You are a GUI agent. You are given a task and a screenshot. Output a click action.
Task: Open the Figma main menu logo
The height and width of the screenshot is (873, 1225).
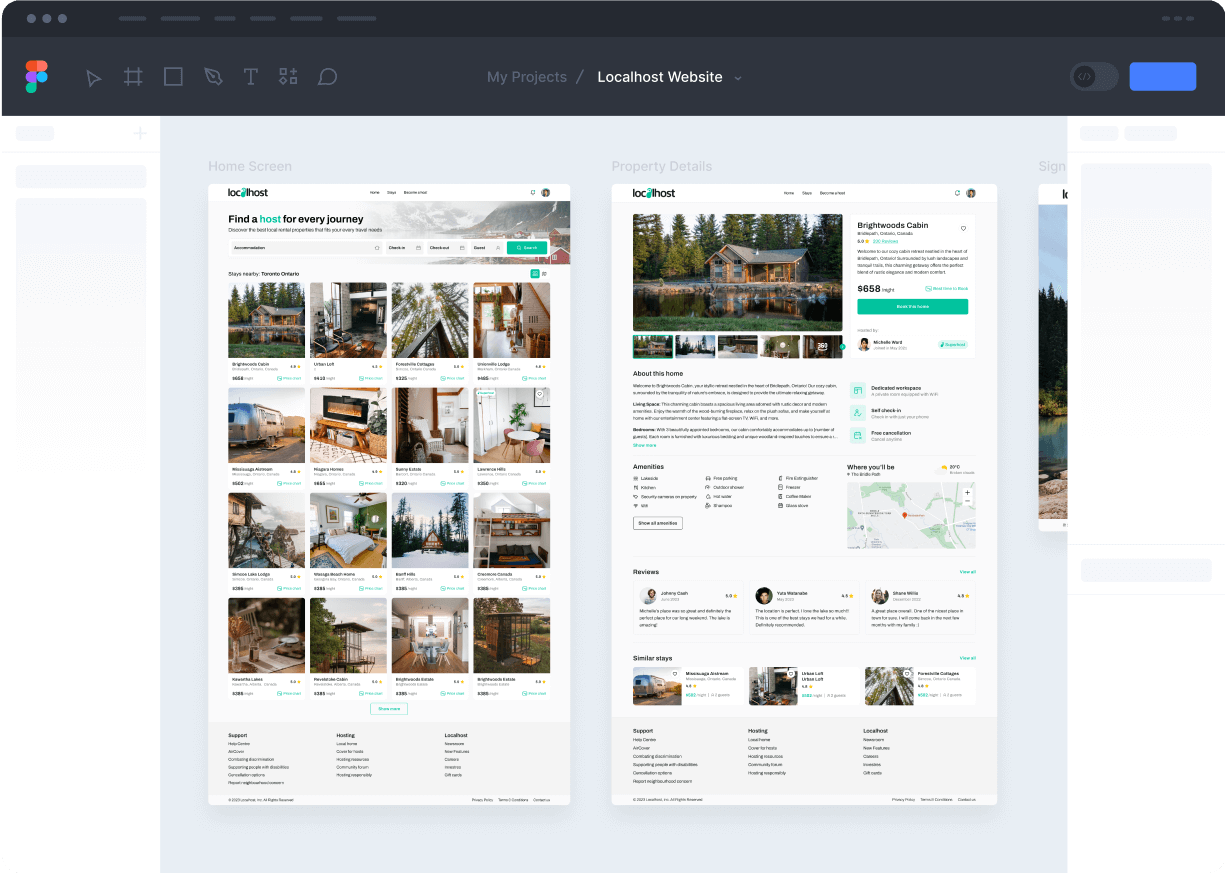37,77
